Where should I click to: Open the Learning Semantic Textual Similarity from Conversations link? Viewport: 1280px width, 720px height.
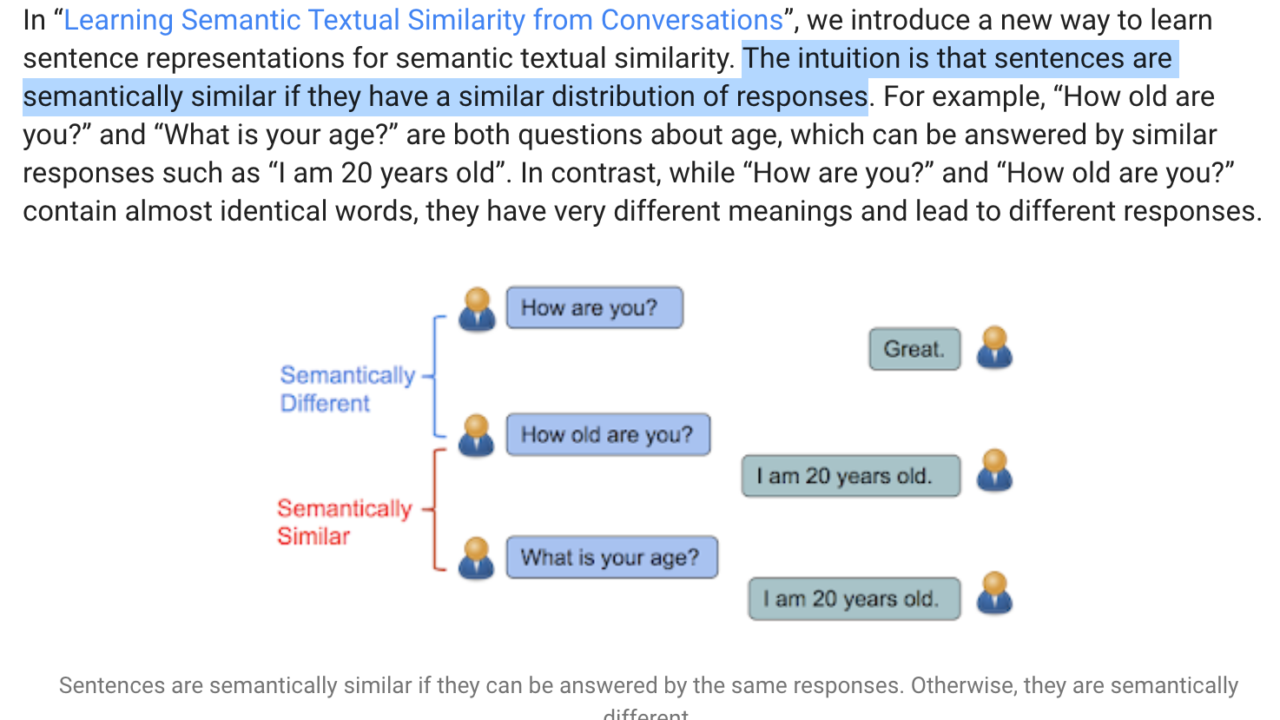point(423,20)
